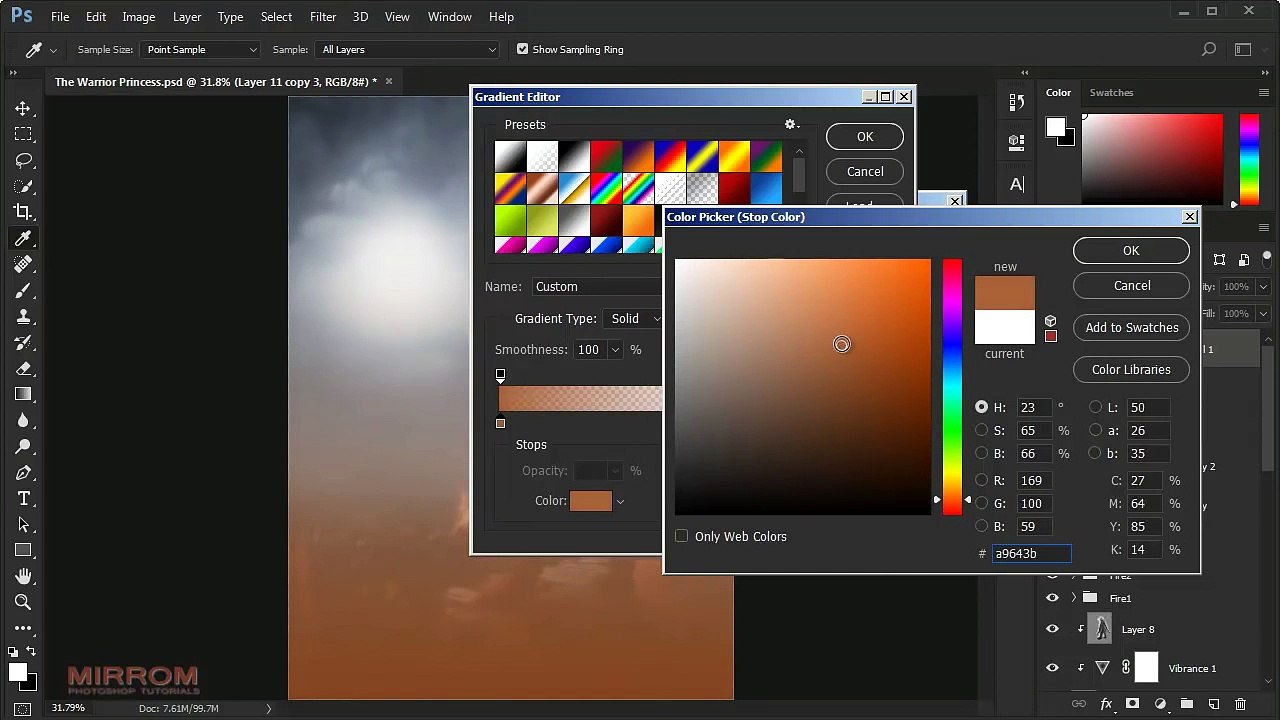
Task: Select the R red radio button
Action: (981, 480)
